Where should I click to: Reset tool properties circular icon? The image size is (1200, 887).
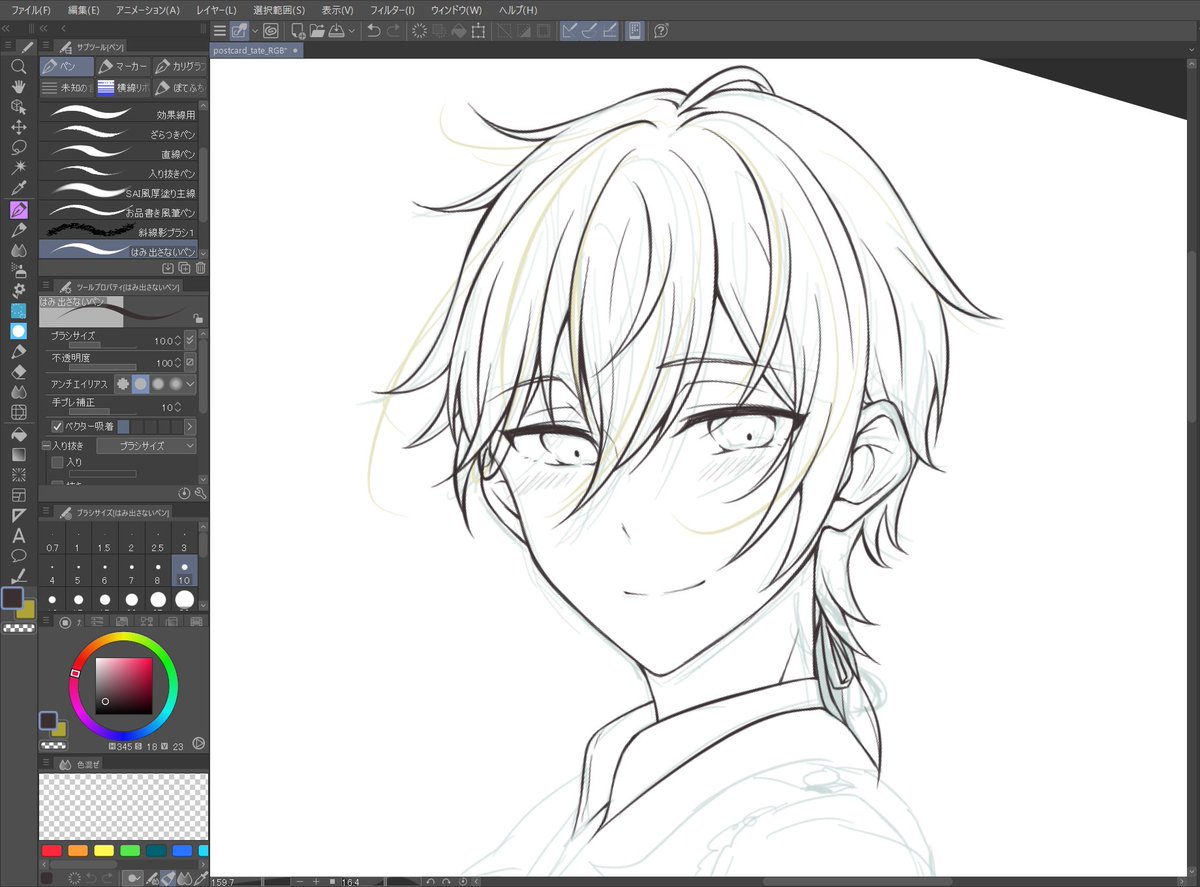point(184,493)
